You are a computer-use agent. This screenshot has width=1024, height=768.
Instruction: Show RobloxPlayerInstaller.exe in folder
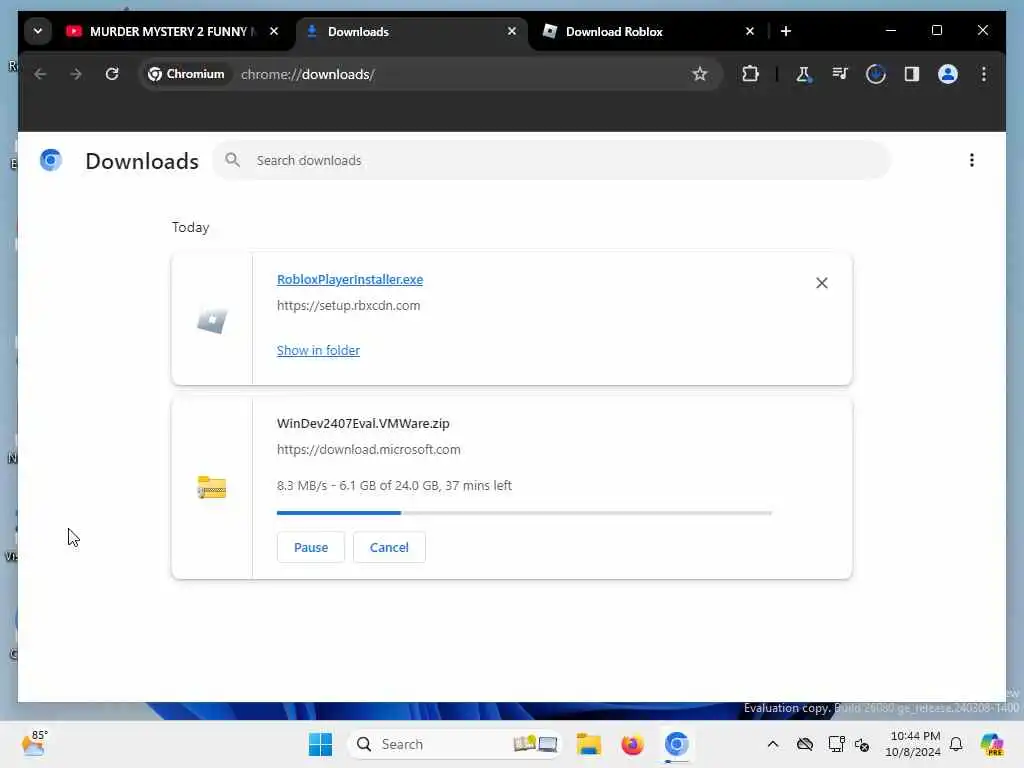318,351
